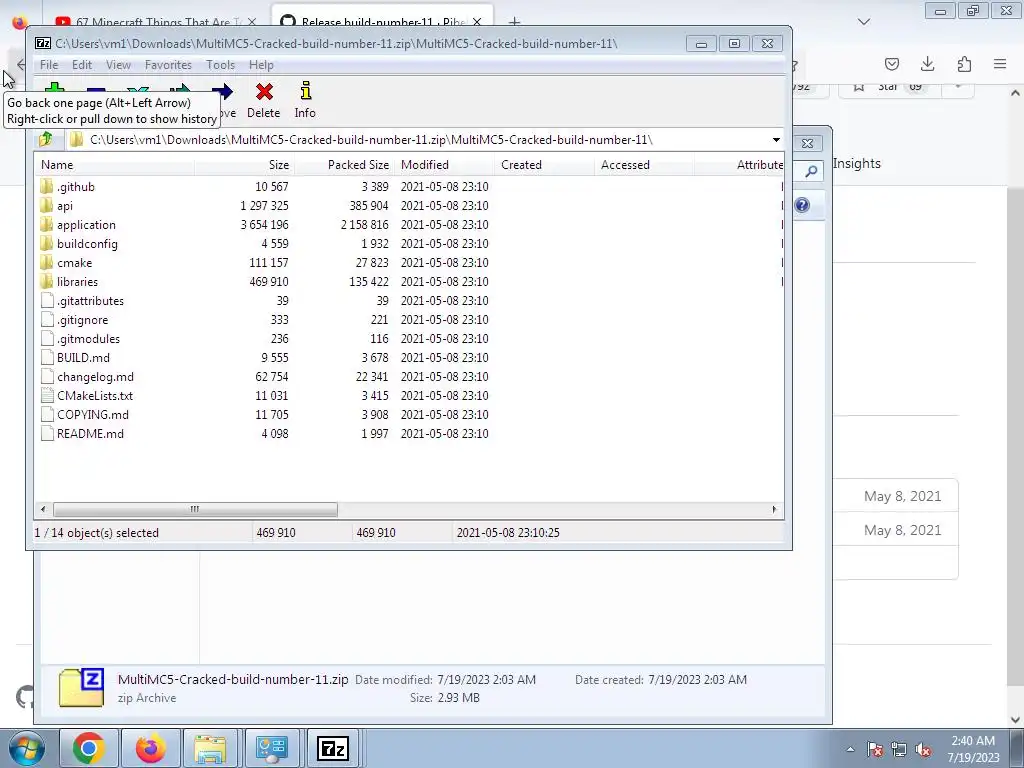Click the blue help icon in Explorer window

(x=802, y=206)
